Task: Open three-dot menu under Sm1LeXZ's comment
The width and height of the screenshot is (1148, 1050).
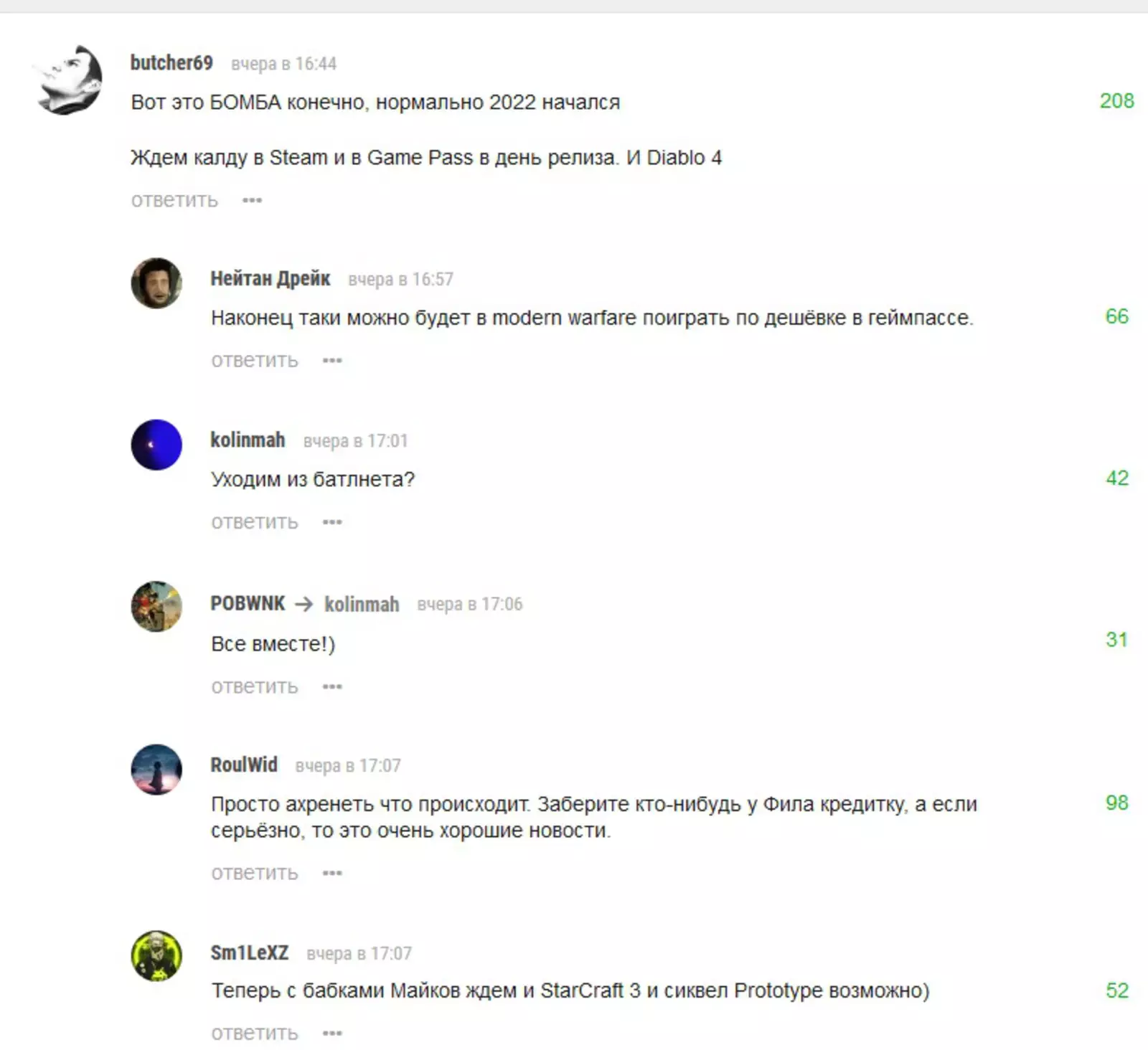Action: [332, 1034]
